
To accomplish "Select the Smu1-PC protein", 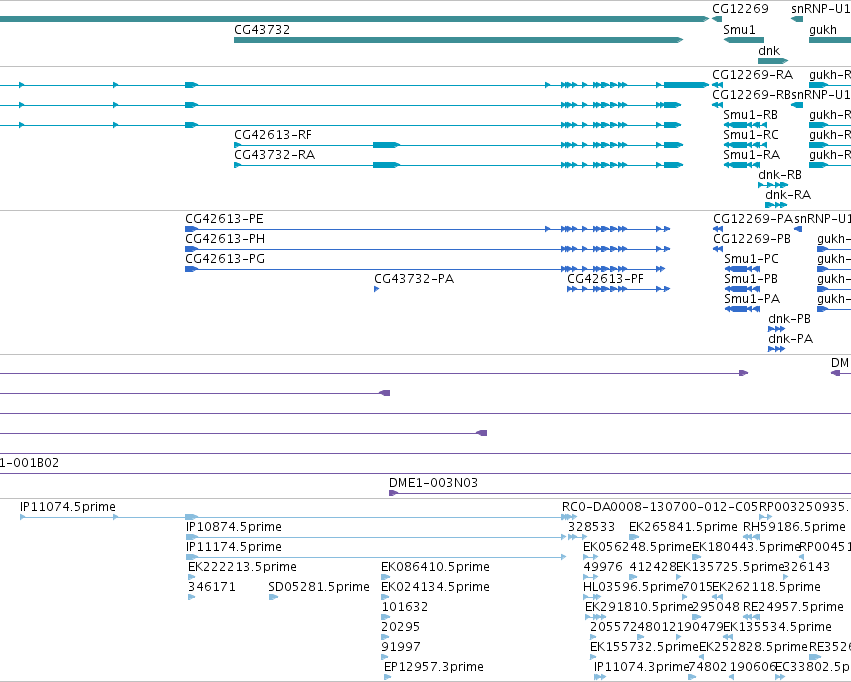I will pos(742,269).
